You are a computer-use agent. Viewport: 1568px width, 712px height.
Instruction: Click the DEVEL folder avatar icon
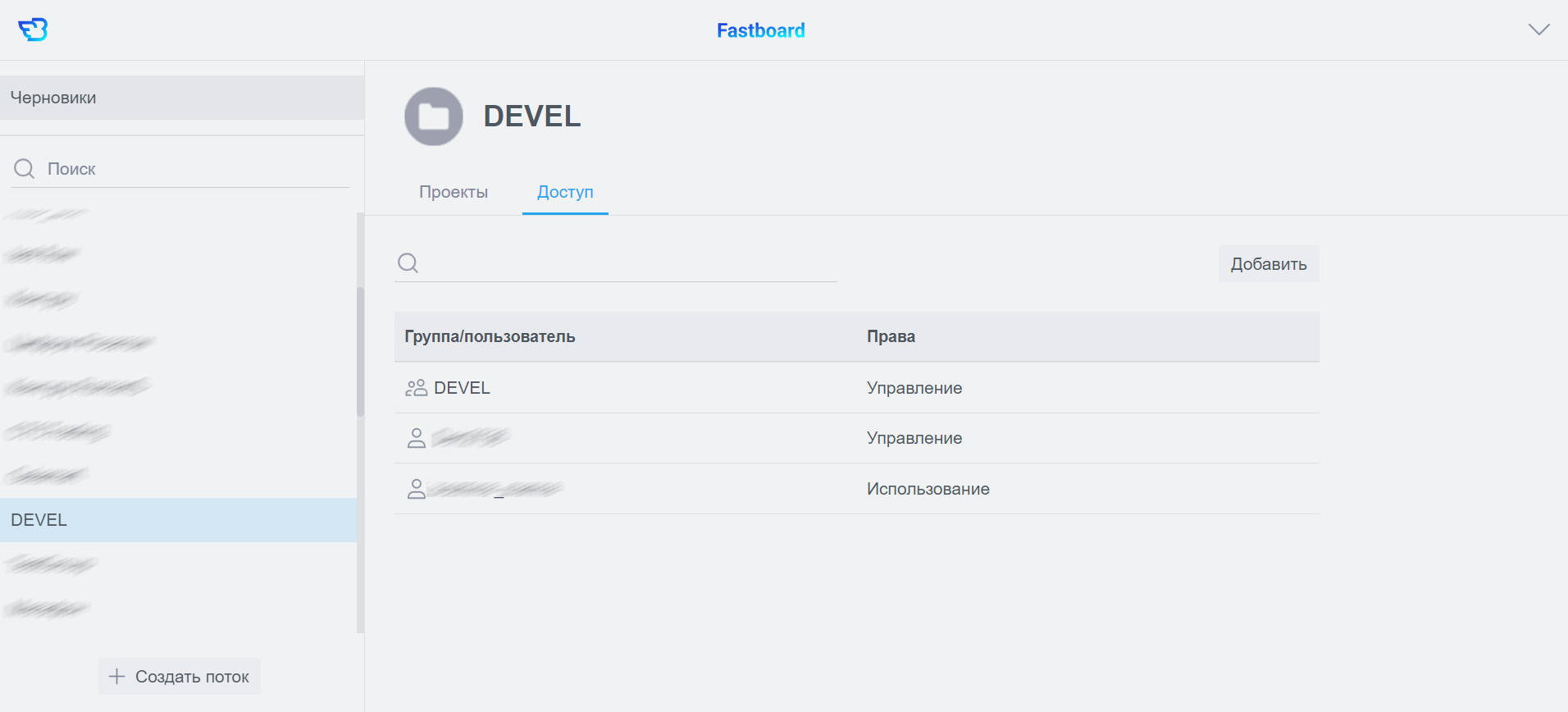click(x=433, y=116)
